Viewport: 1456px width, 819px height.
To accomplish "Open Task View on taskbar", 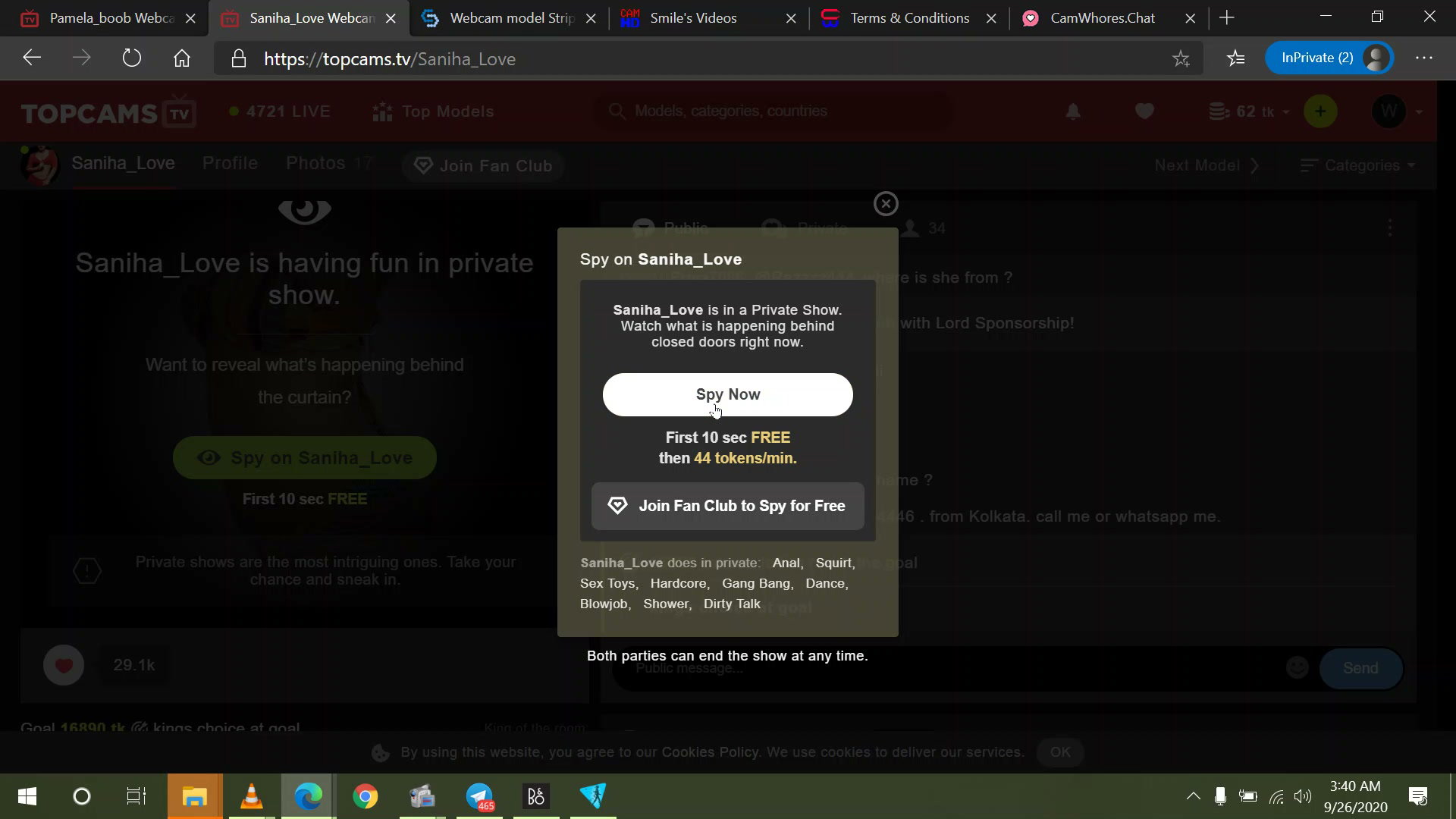I will [x=136, y=796].
